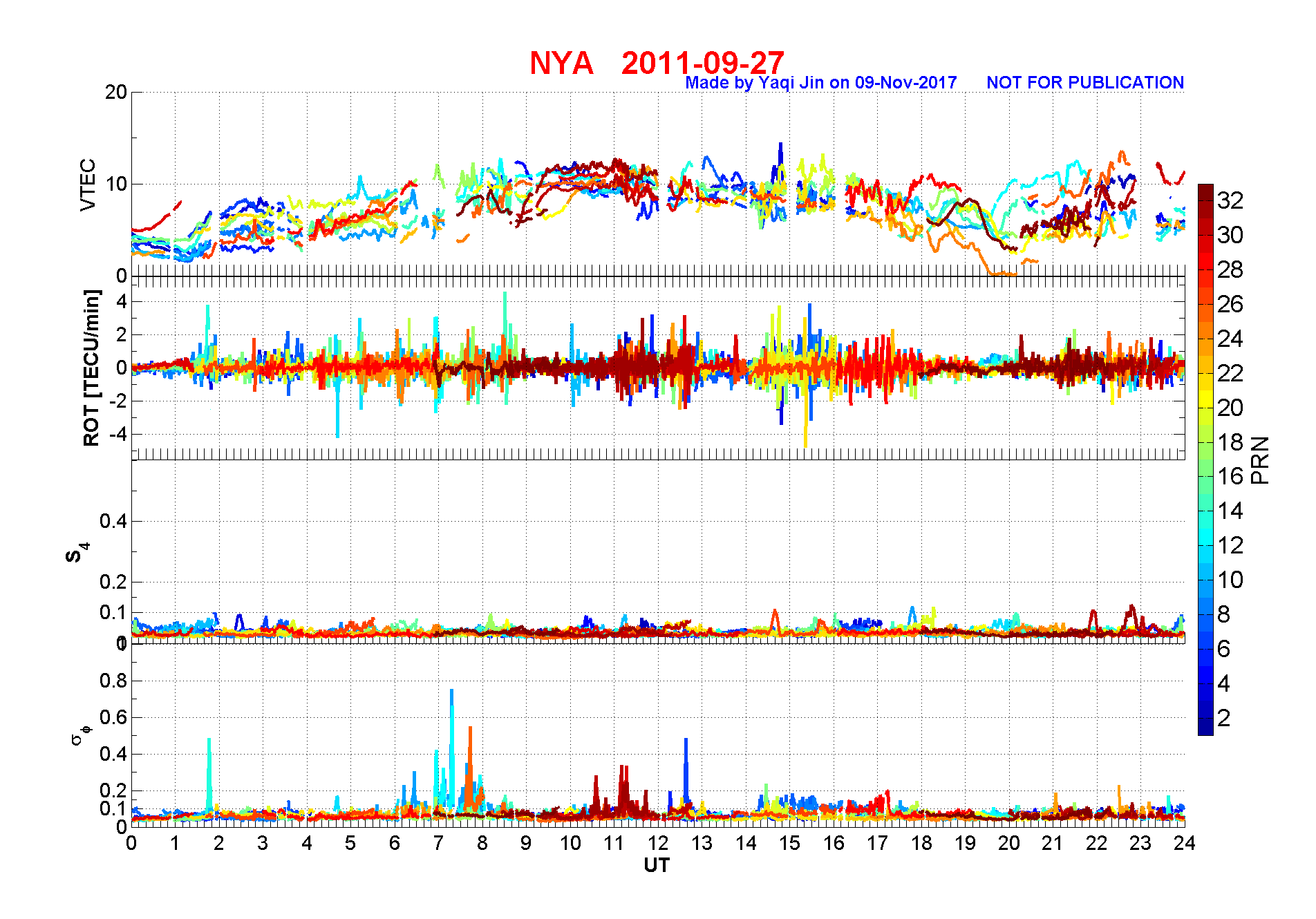
Task: Click the colorbar tick label 10
Action: tap(1230, 580)
